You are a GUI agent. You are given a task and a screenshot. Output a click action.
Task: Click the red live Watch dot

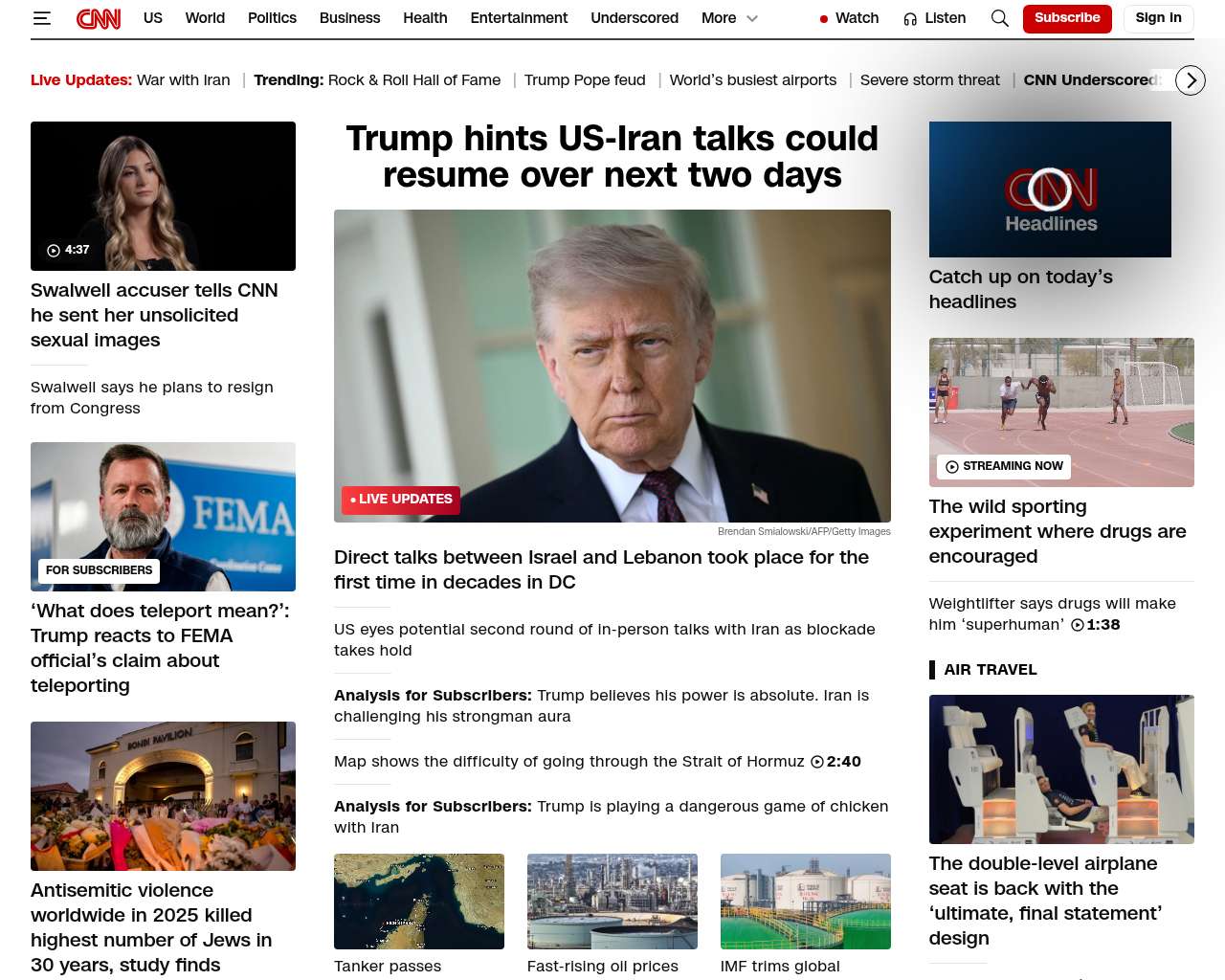823,19
